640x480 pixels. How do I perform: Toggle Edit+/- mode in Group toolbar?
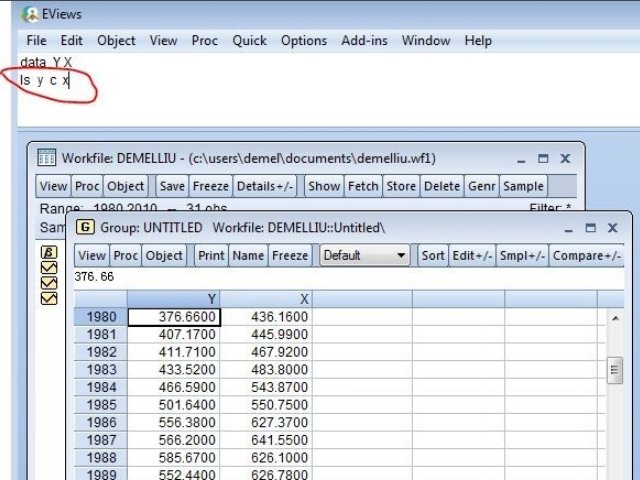tap(472, 256)
